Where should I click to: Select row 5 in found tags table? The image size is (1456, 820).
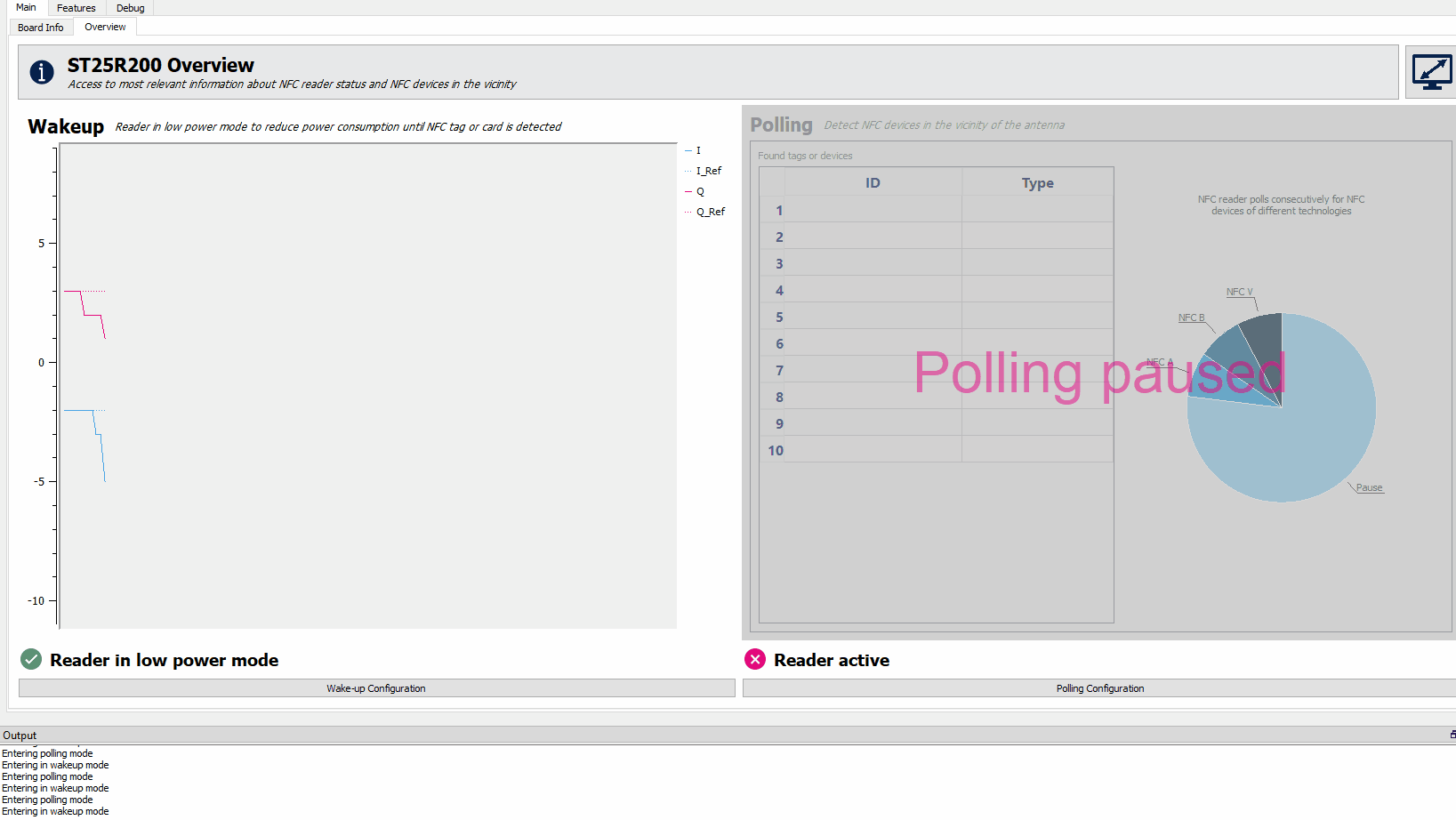[x=937, y=317]
